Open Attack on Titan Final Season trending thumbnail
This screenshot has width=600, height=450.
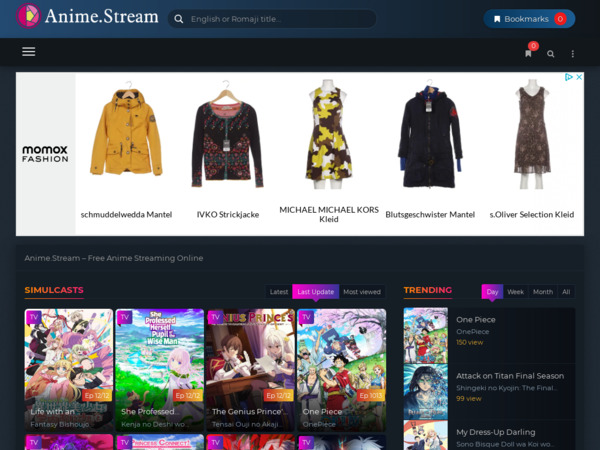pyautogui.click(x=426, y=392)
